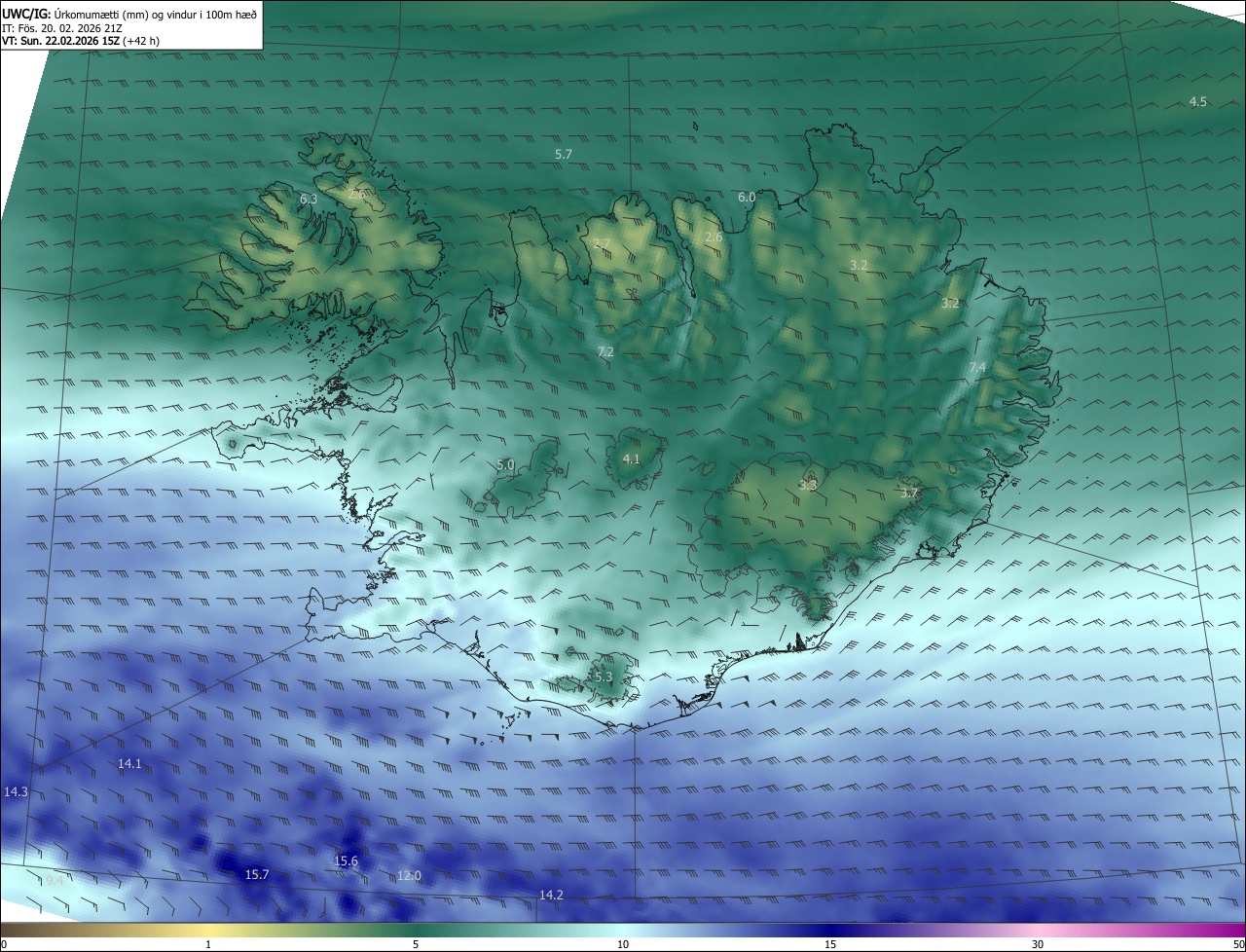
Task: Click the 7.2 value on the map
Action: [605, 352]
